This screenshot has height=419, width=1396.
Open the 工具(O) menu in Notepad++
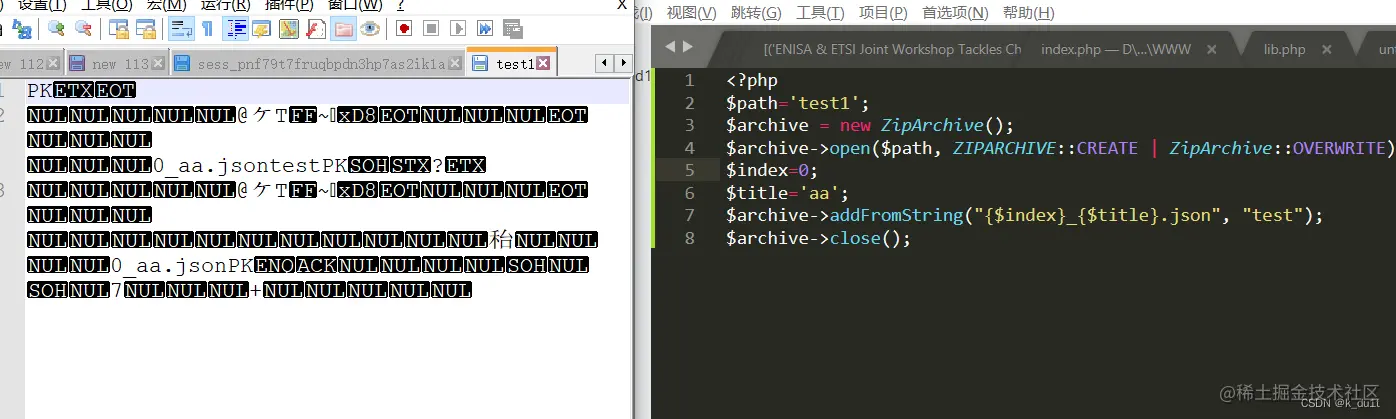[x=106, y=5]
